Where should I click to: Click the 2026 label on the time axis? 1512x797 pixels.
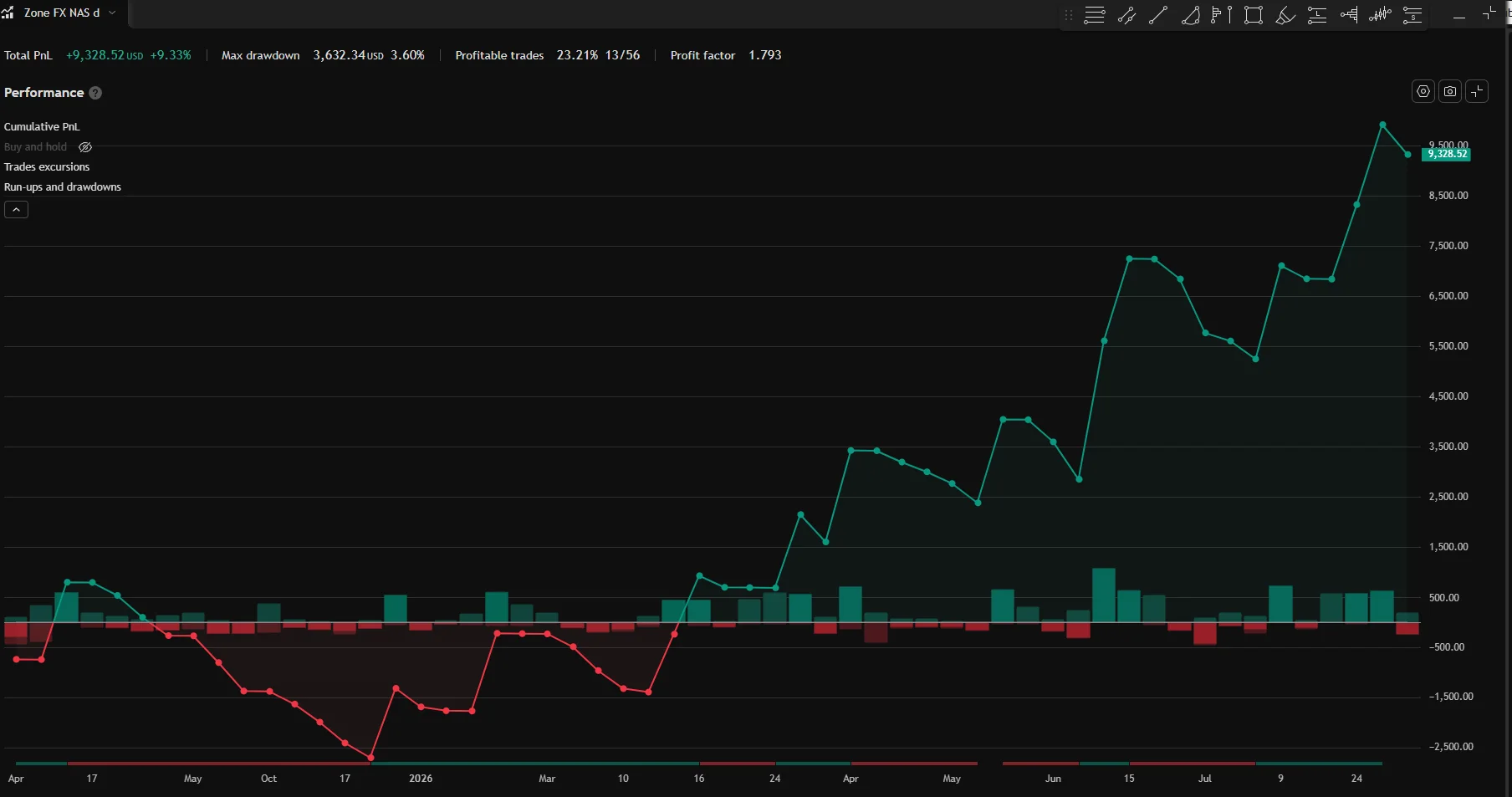421,779
